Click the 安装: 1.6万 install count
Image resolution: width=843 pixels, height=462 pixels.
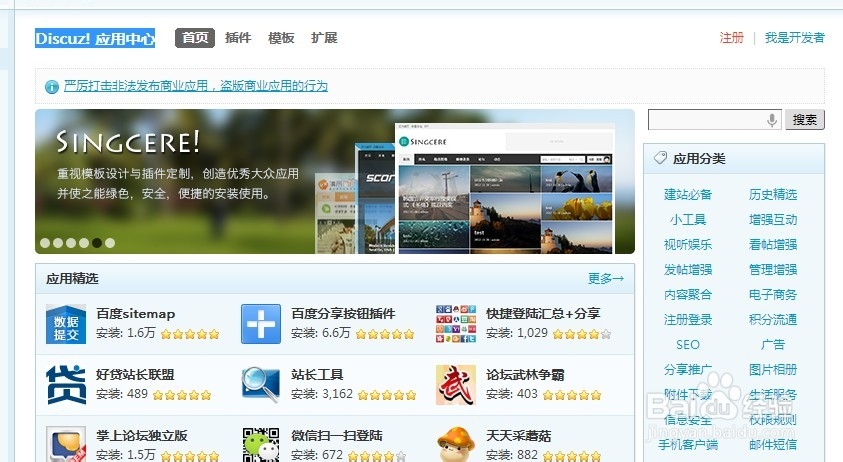pos(126,333)
